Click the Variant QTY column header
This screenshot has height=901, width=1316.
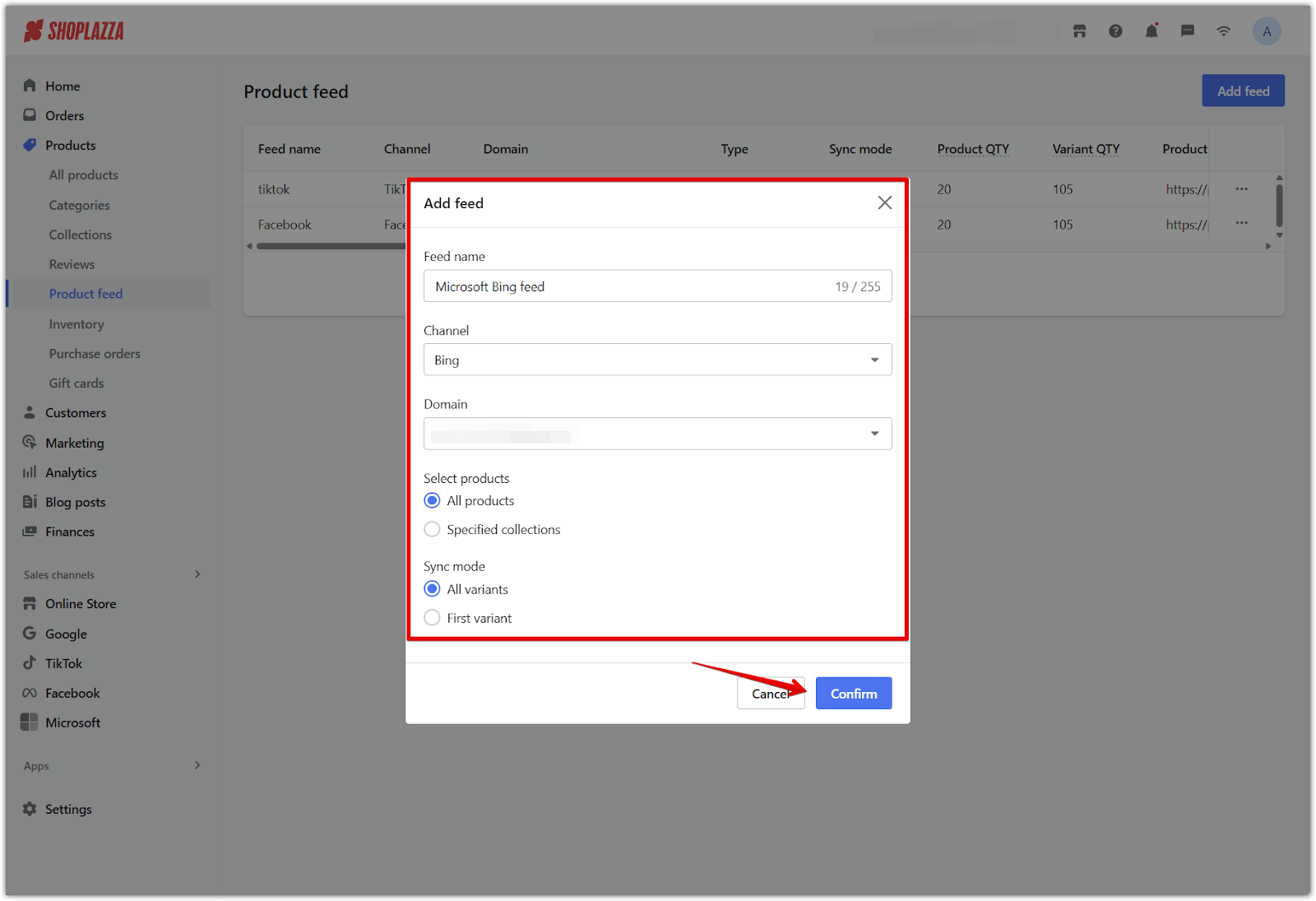click(1086, 149)
